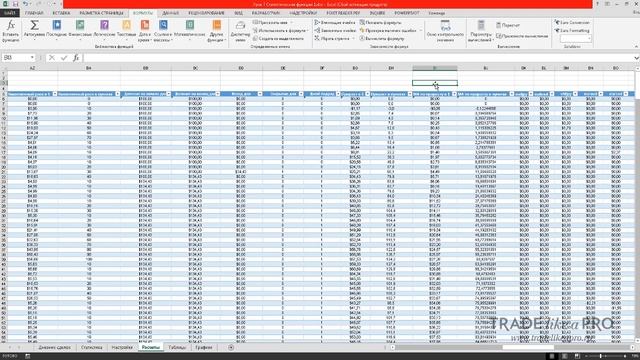Switch to the Рецензирование ribbon tab
The height and width of the screenshot is (360, 640).
(x=206, y=13)
